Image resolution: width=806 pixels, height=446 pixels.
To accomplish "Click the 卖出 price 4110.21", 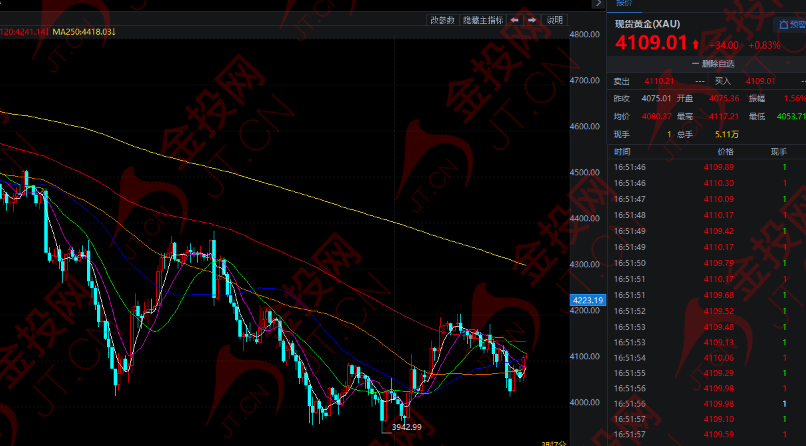I will pos(658,81).
